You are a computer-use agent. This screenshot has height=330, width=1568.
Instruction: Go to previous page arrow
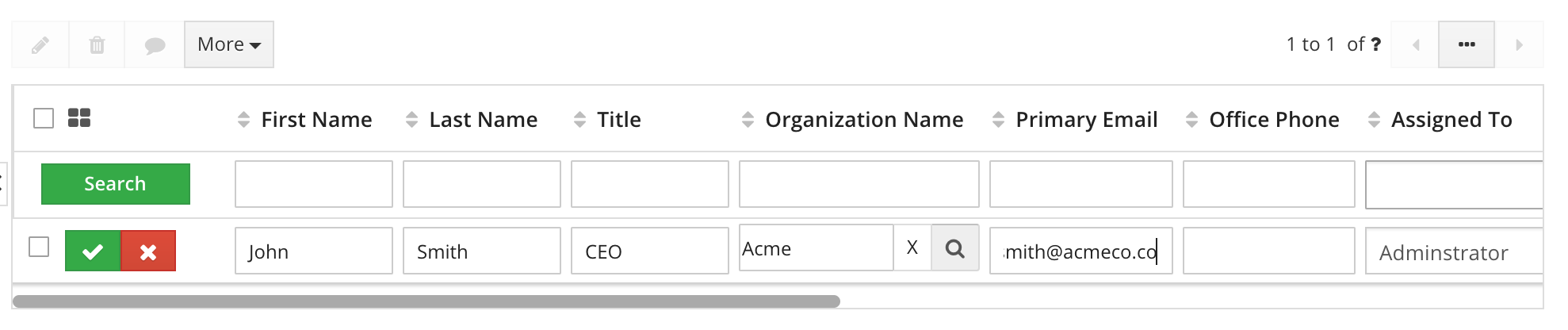[1415, 45]
